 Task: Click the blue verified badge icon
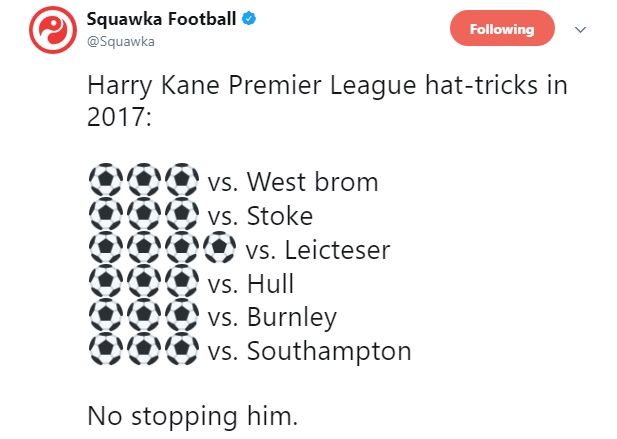coord(249,18)
